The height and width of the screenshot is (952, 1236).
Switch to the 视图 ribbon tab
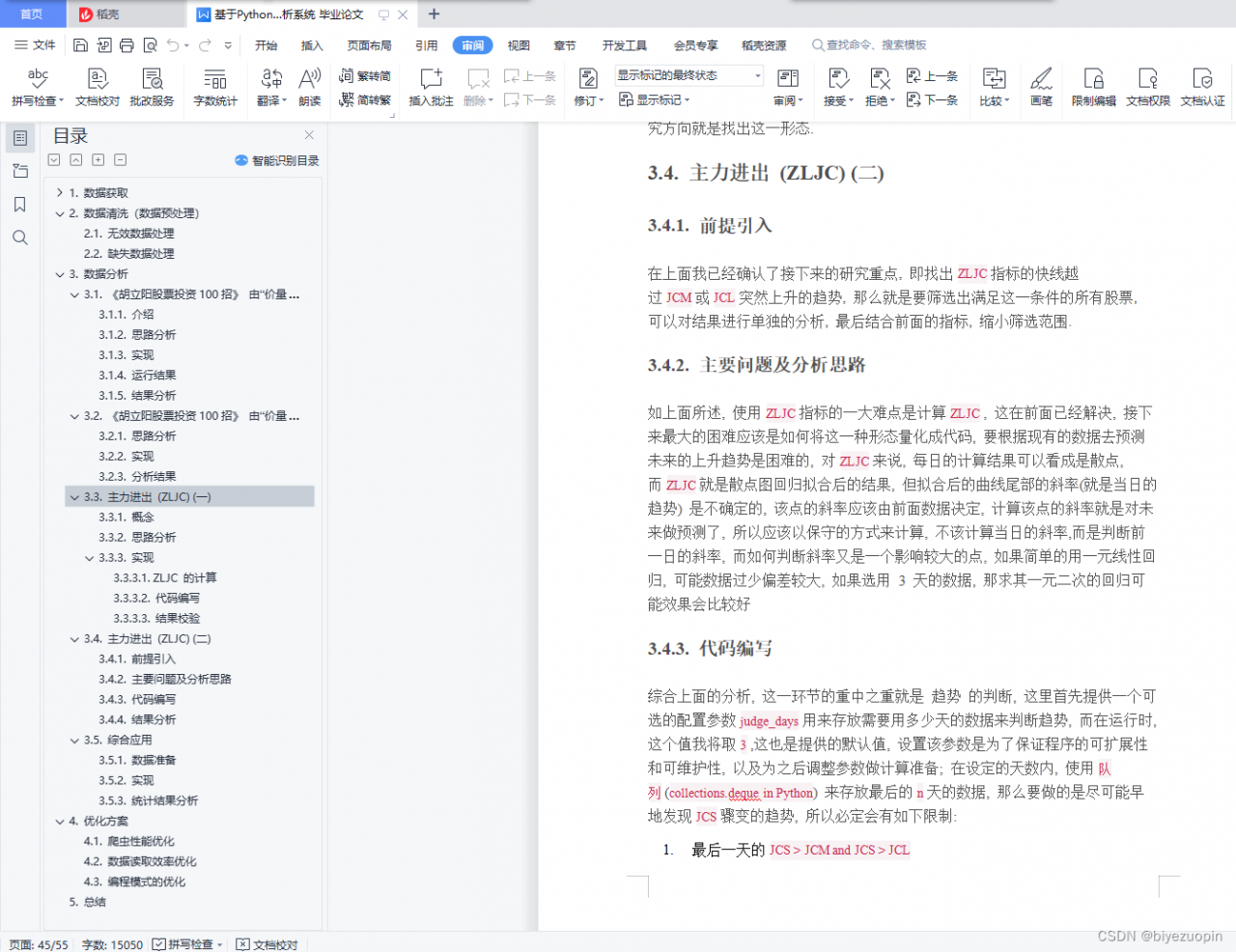click(x=518, y=44)
